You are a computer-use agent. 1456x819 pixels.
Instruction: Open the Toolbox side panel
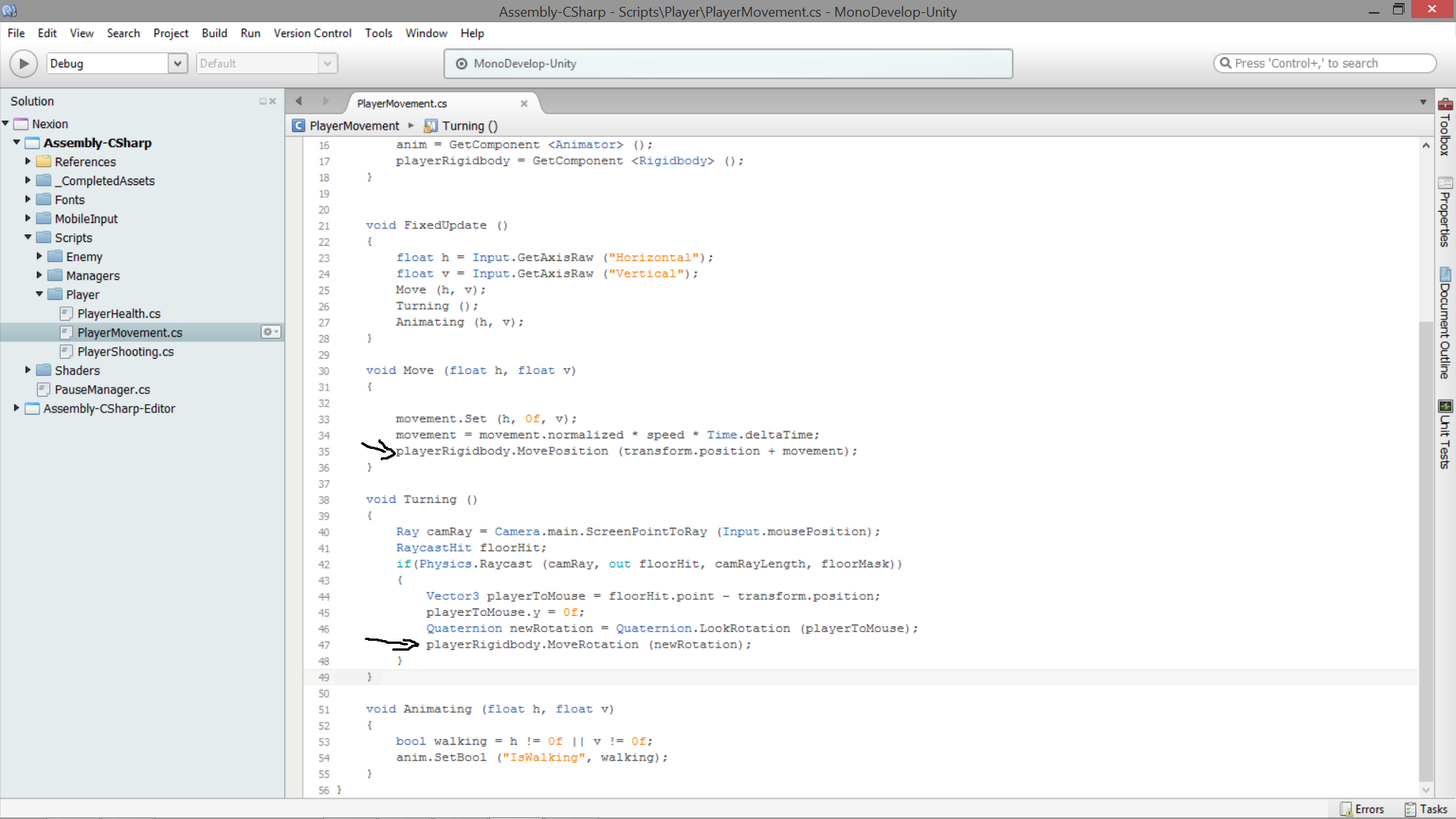pos(1445,127)
